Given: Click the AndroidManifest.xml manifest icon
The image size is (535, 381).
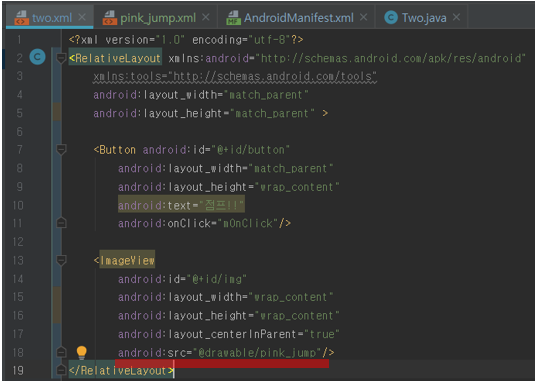Looking at the screenshot, I should [x=233, y=18].
